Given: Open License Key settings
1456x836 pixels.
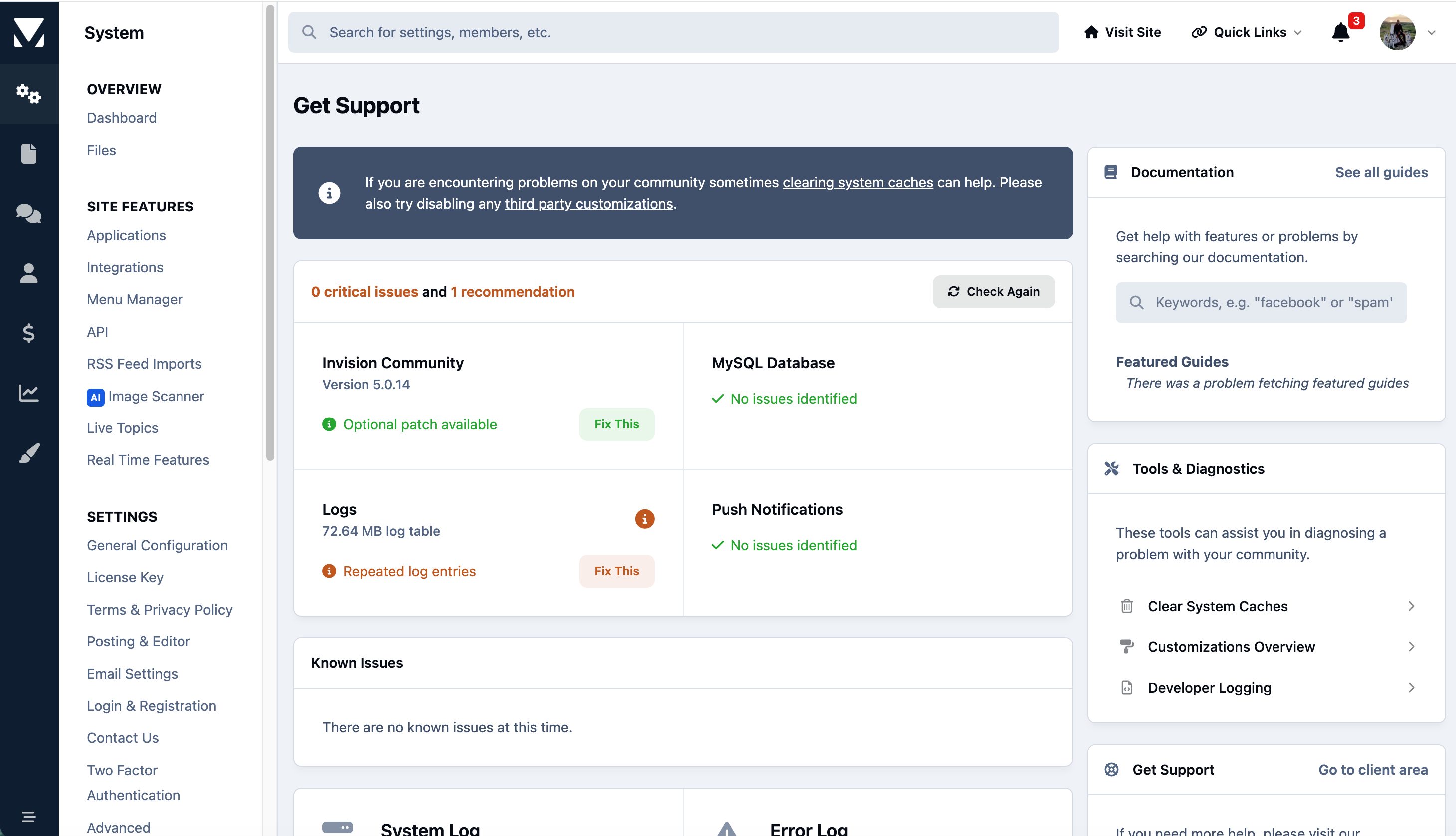Looking at the screenshot, I should point(125,578).
